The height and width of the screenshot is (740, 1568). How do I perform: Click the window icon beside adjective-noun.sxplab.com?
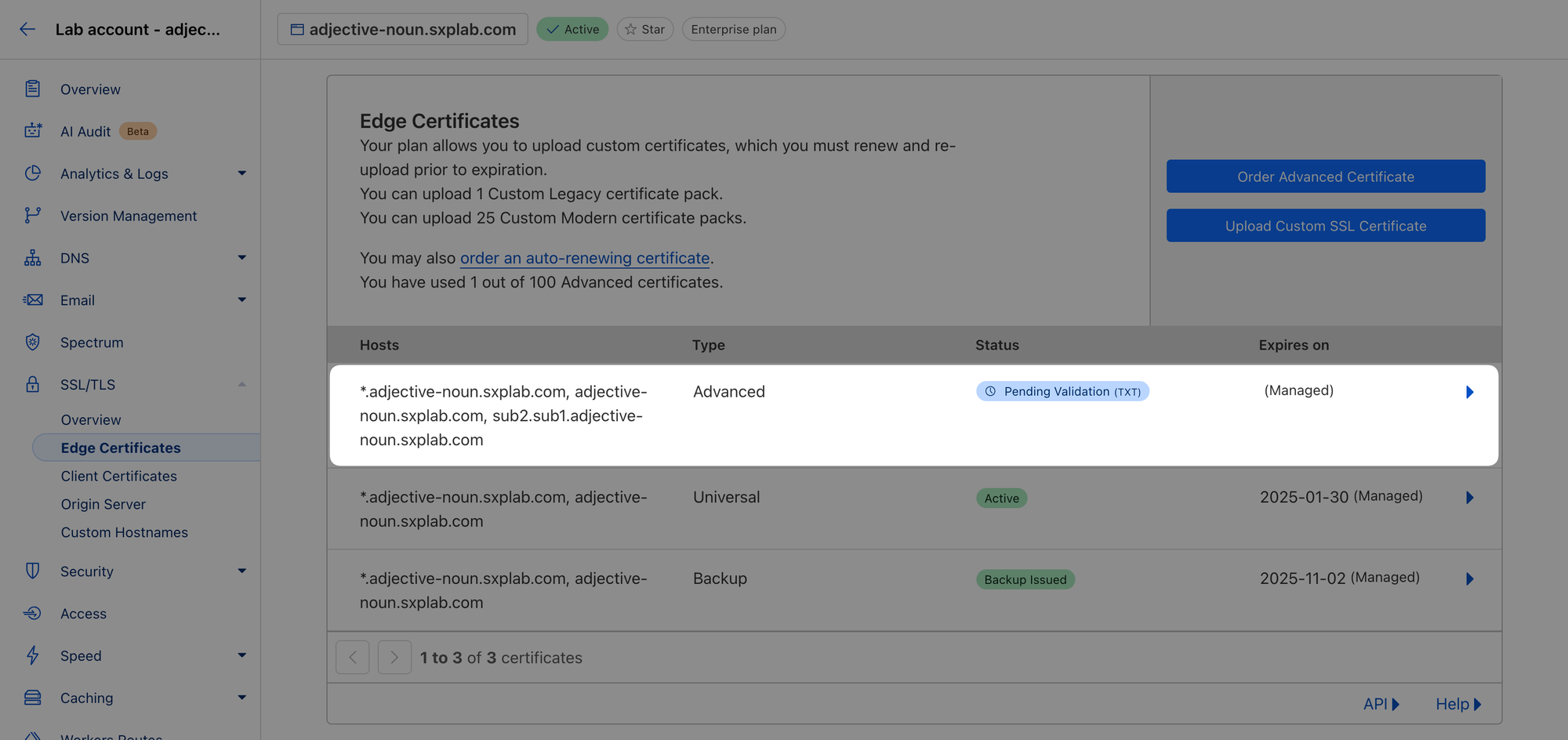[297, 29]
